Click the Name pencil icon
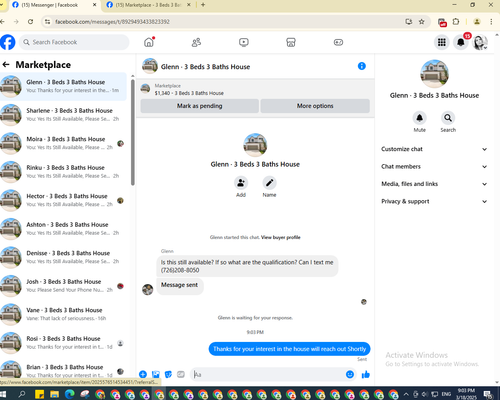 (x=269, y=183)
